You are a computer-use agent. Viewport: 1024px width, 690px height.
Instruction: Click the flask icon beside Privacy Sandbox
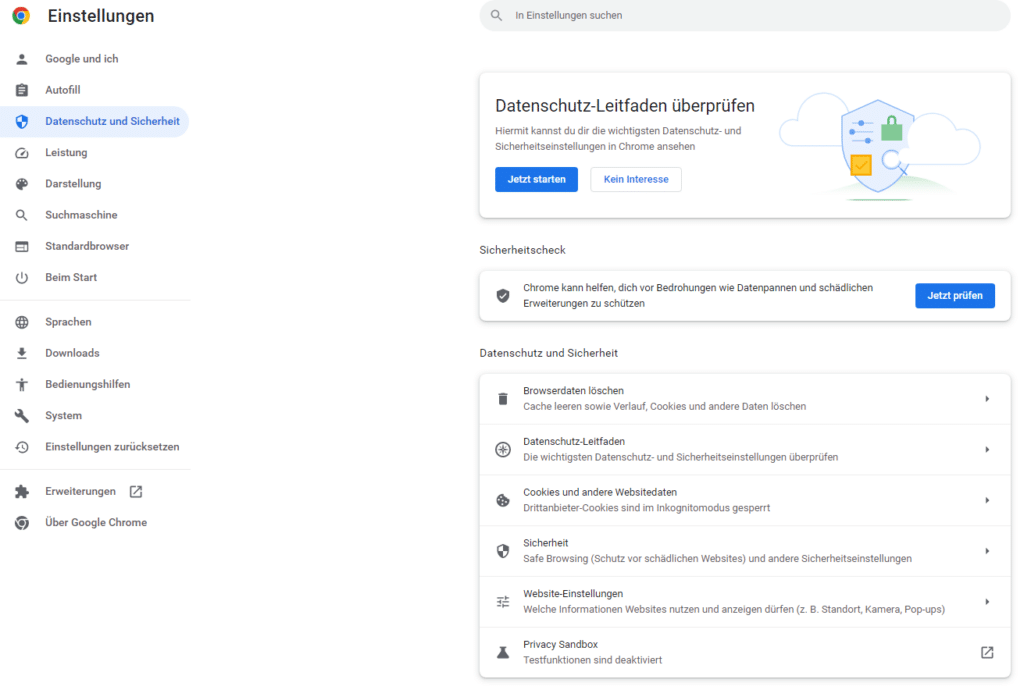pyautogui.click(x=503, y=653)
